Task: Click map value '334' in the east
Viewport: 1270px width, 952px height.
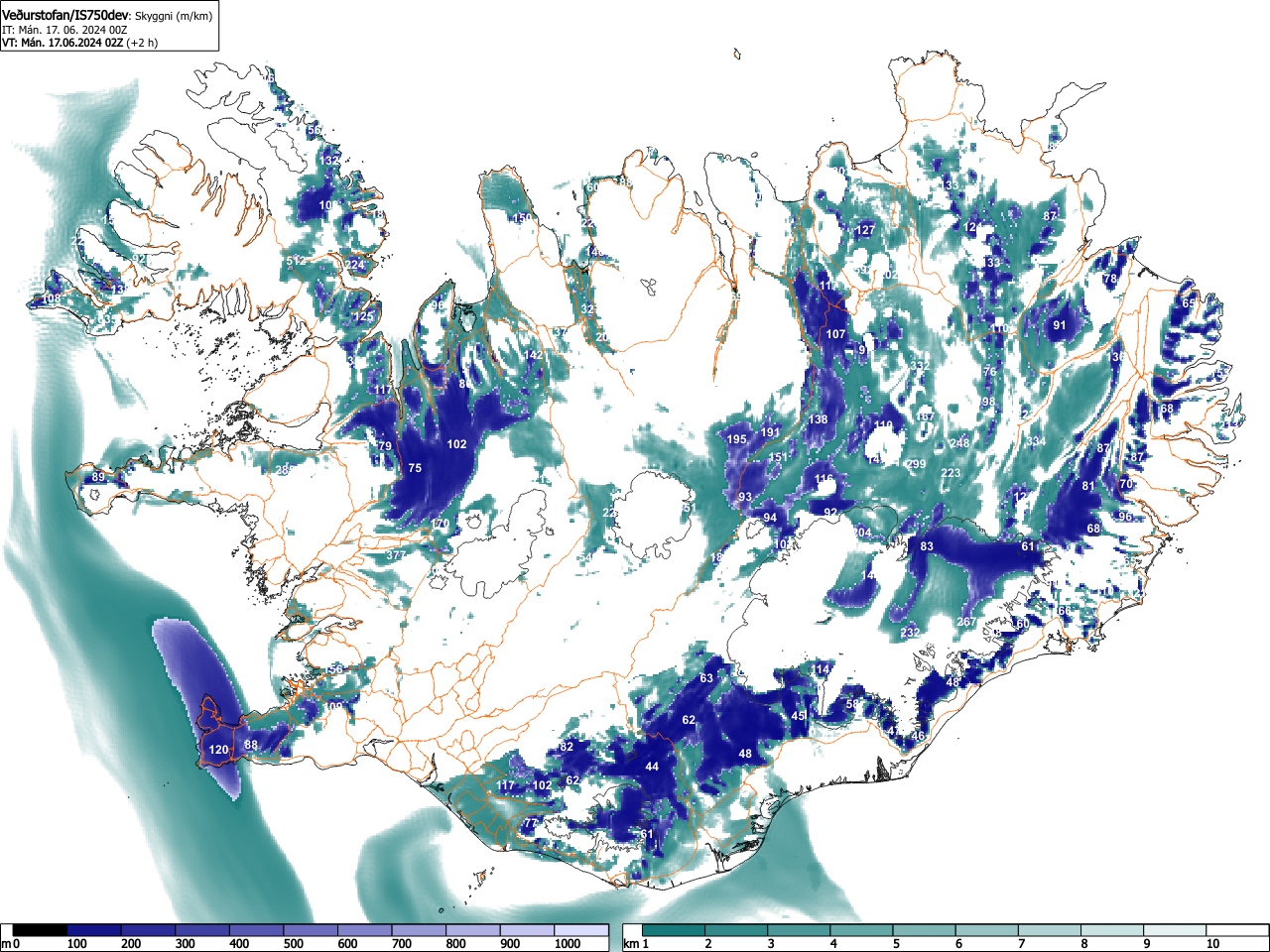Action: [x=1036, y=441]
